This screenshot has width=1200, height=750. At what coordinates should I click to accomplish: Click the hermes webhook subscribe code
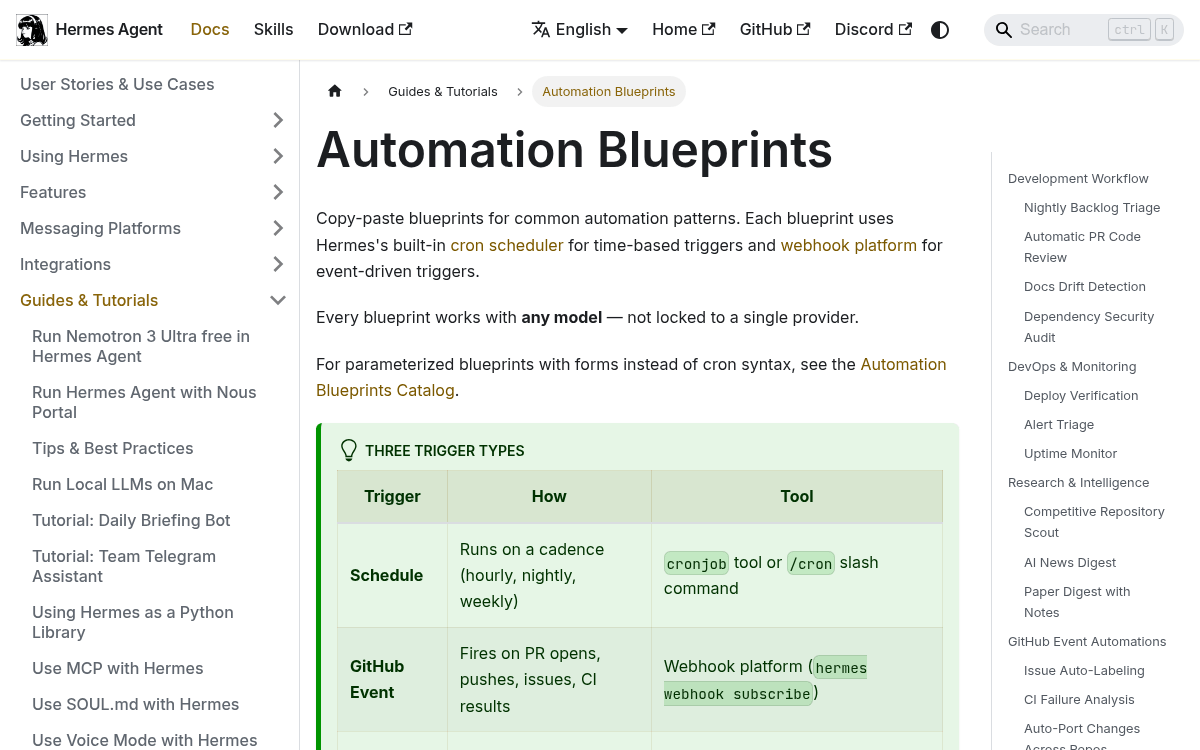click(x=765, y=680)
